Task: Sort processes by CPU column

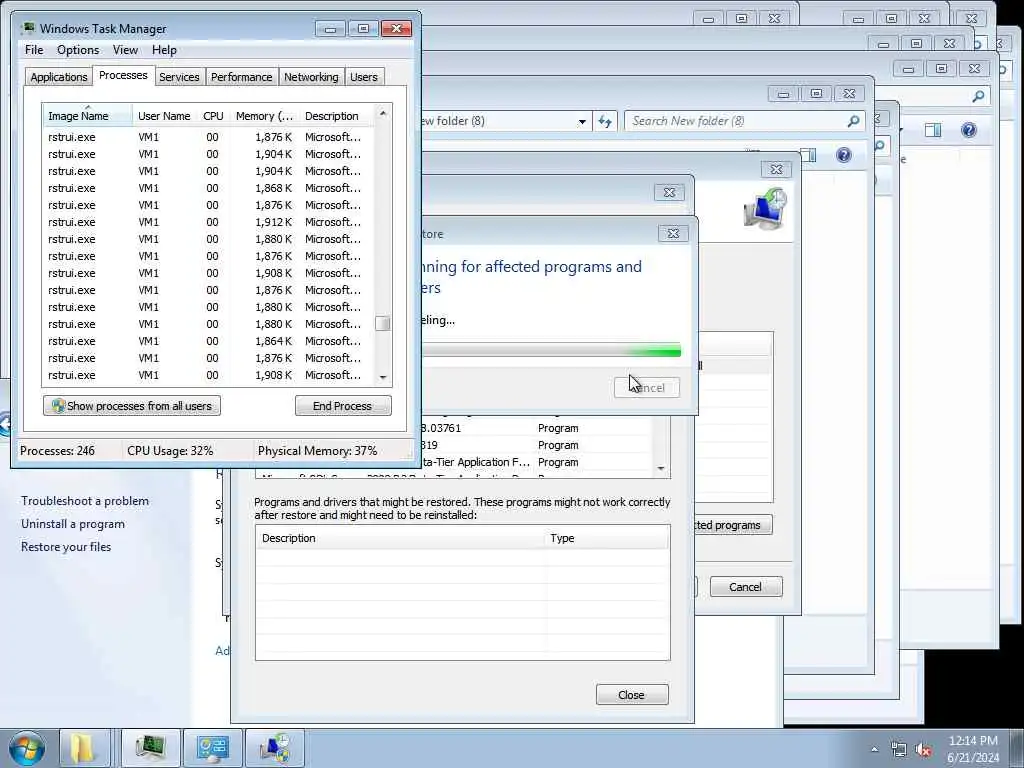Action: click(x=214, y=116)
